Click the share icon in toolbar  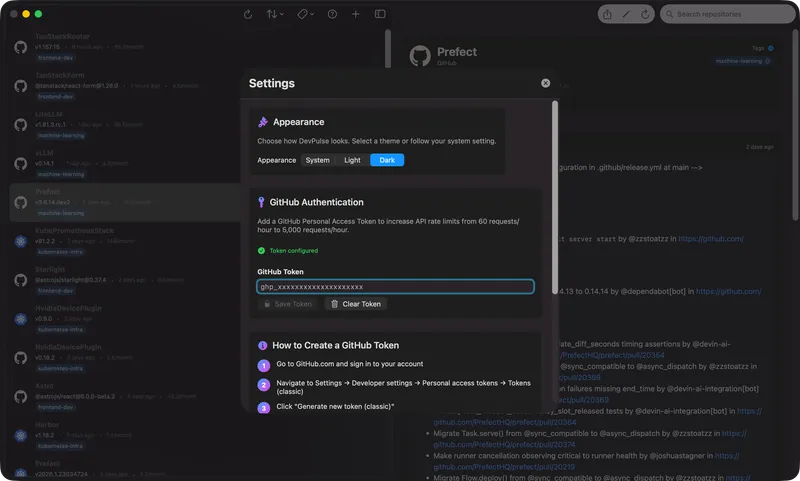click(608, 14)
